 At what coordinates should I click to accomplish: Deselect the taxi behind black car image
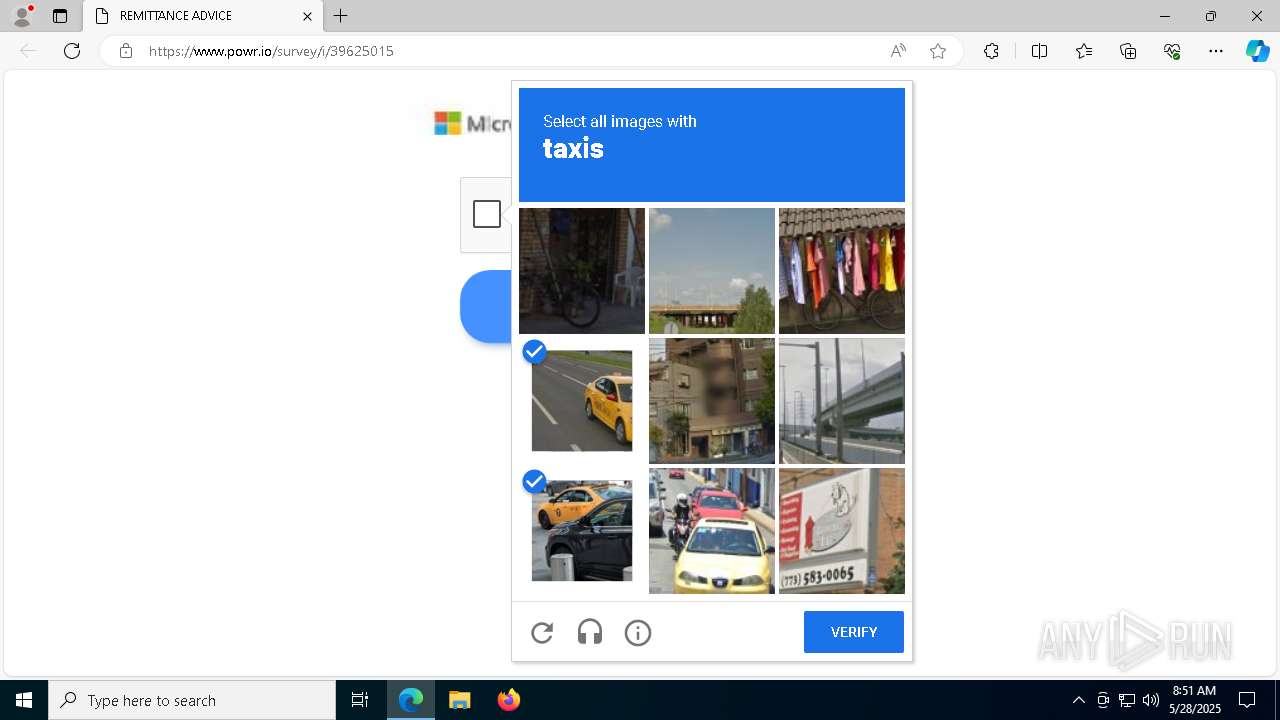[x=582, y=531]
